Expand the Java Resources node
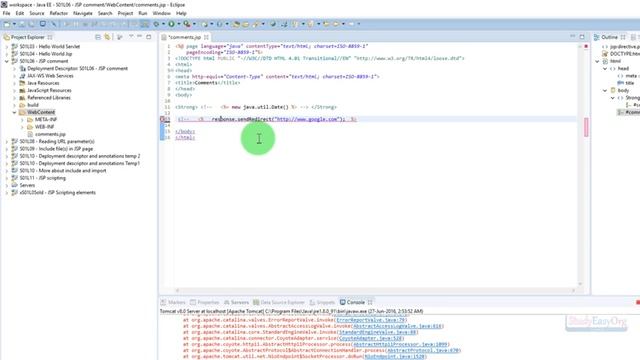 14,83
